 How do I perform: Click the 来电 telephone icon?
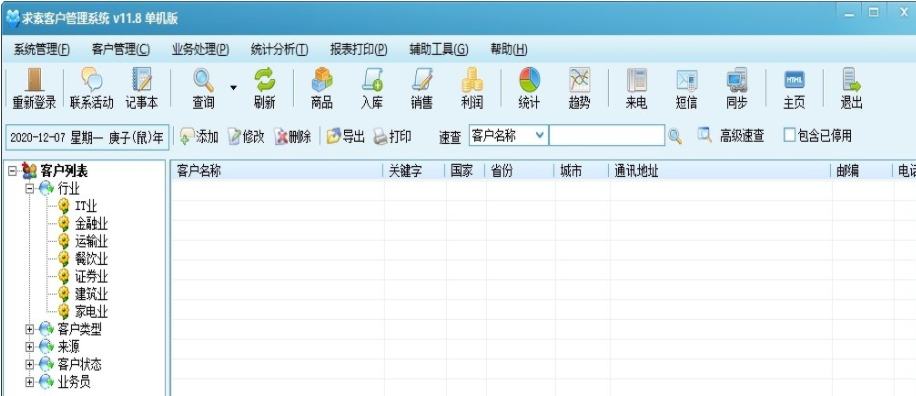(636, 80)
